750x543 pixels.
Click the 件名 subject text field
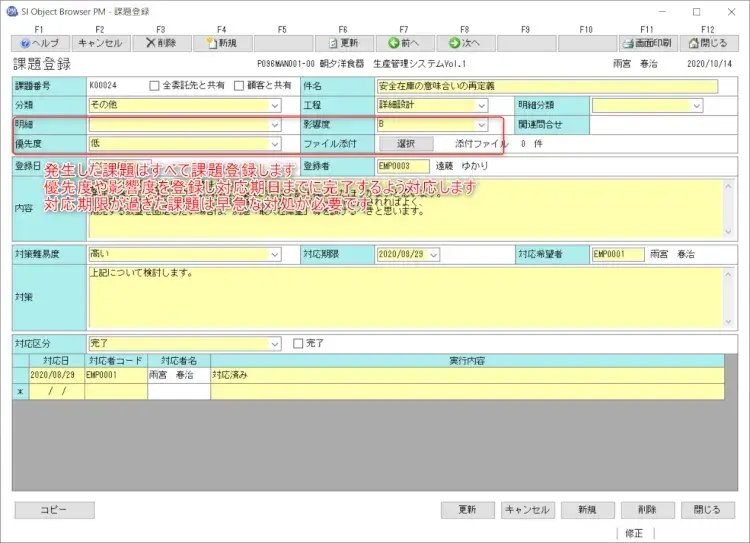point(546,86)
